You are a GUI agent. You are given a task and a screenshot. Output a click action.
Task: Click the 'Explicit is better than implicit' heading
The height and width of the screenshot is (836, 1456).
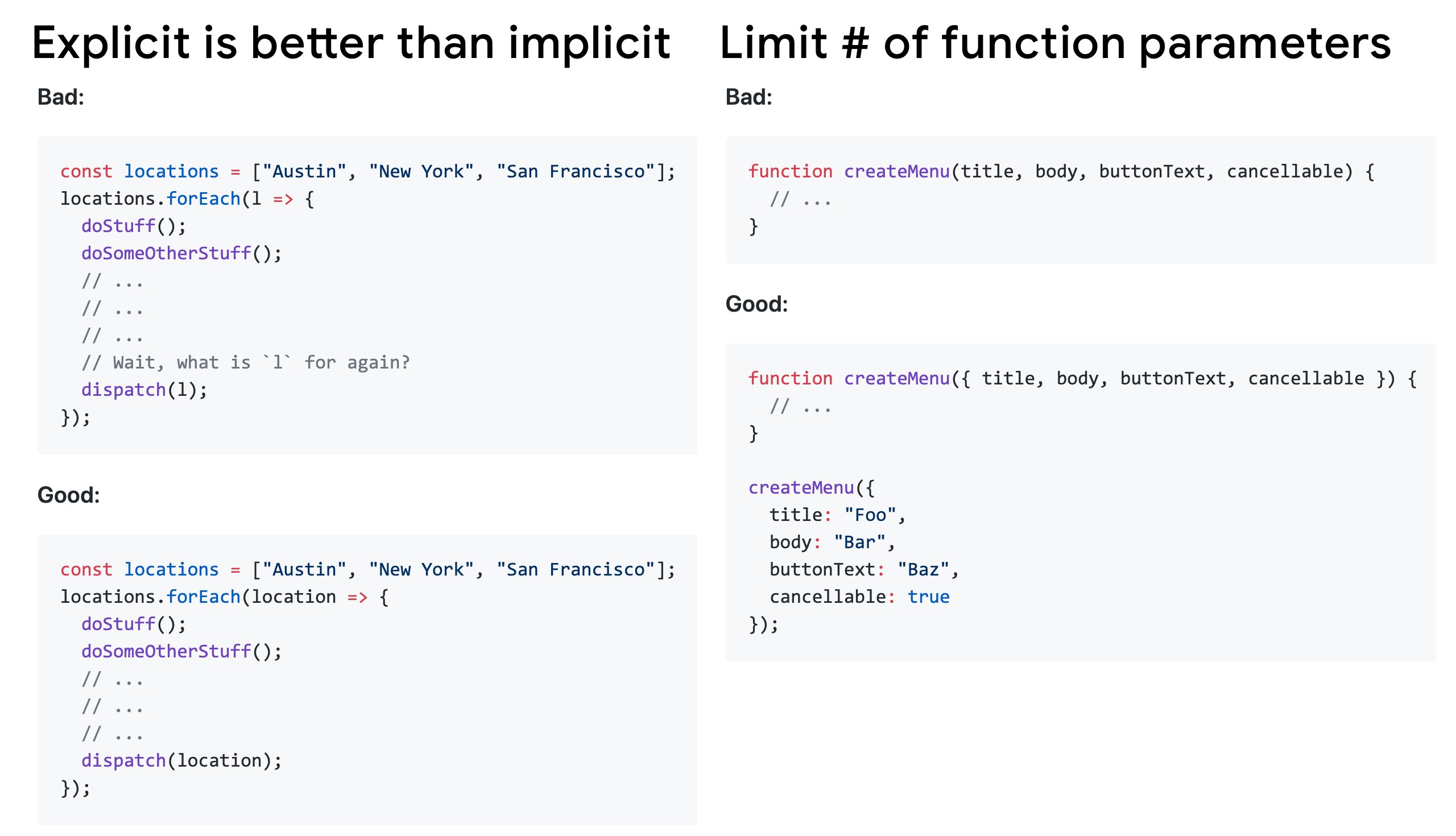351,44
